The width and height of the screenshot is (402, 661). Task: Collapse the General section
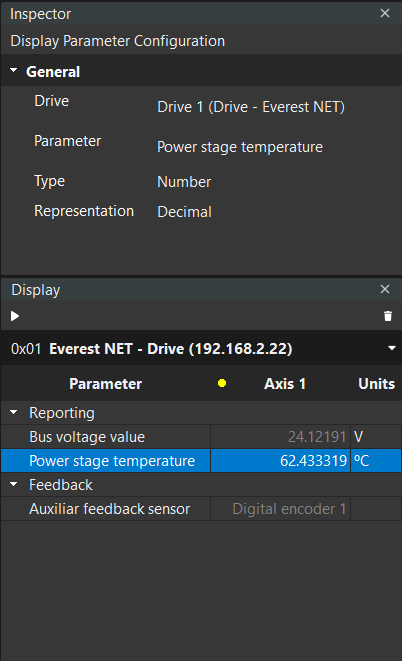(x=14, y=70)
